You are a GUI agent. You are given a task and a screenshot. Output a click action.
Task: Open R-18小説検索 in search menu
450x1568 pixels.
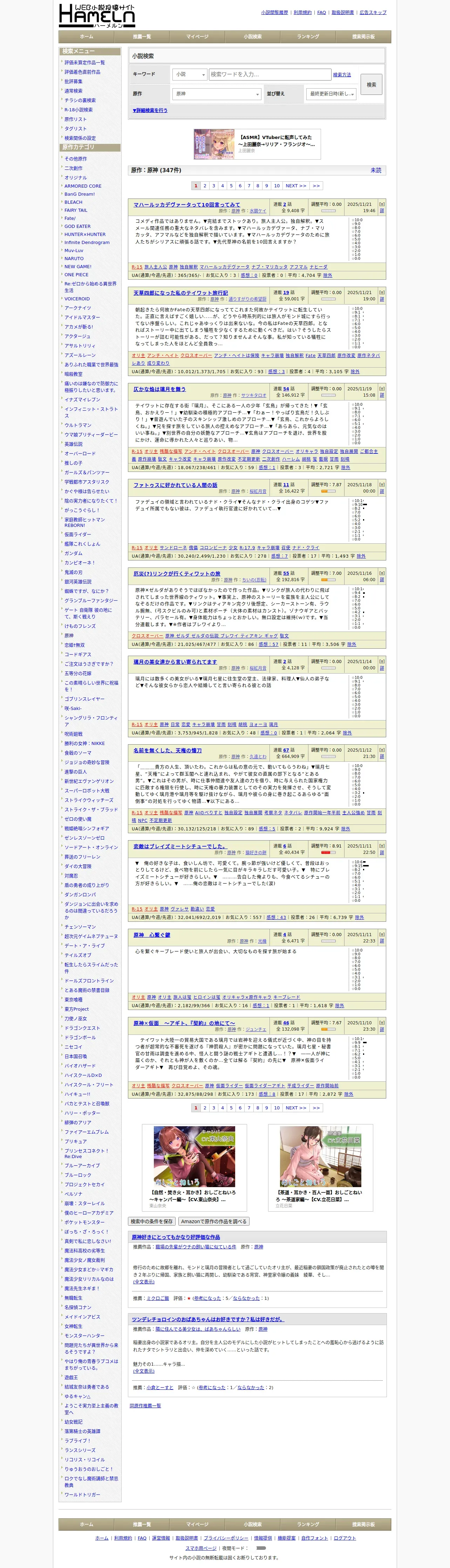(x=79, y=110)
